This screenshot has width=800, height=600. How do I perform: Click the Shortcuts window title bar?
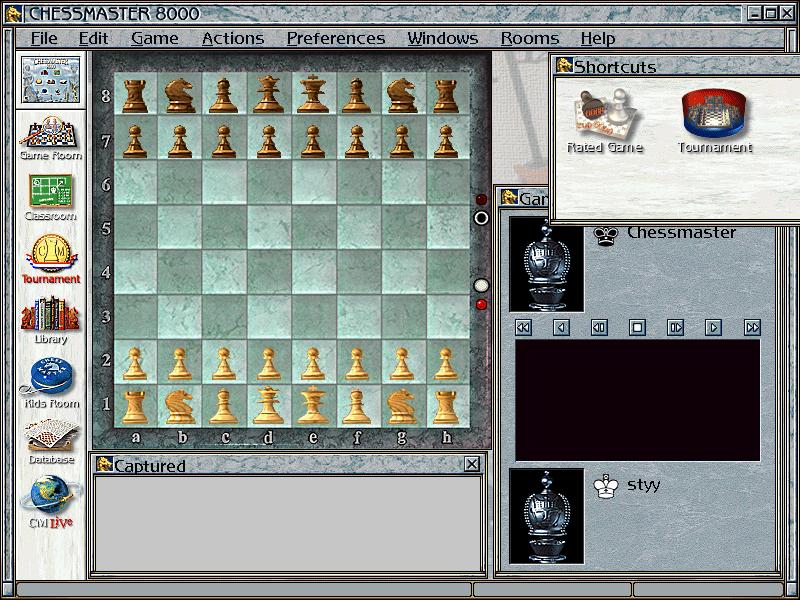point(677,66)
